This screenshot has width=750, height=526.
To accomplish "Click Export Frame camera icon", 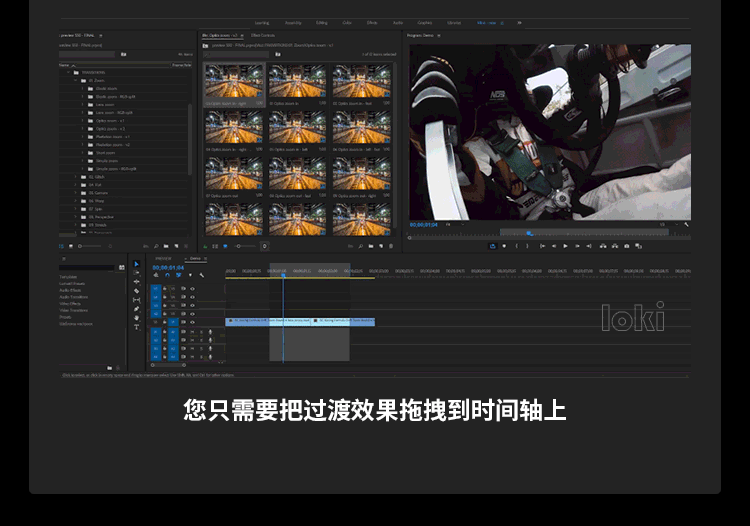I will tap(626, 246).
